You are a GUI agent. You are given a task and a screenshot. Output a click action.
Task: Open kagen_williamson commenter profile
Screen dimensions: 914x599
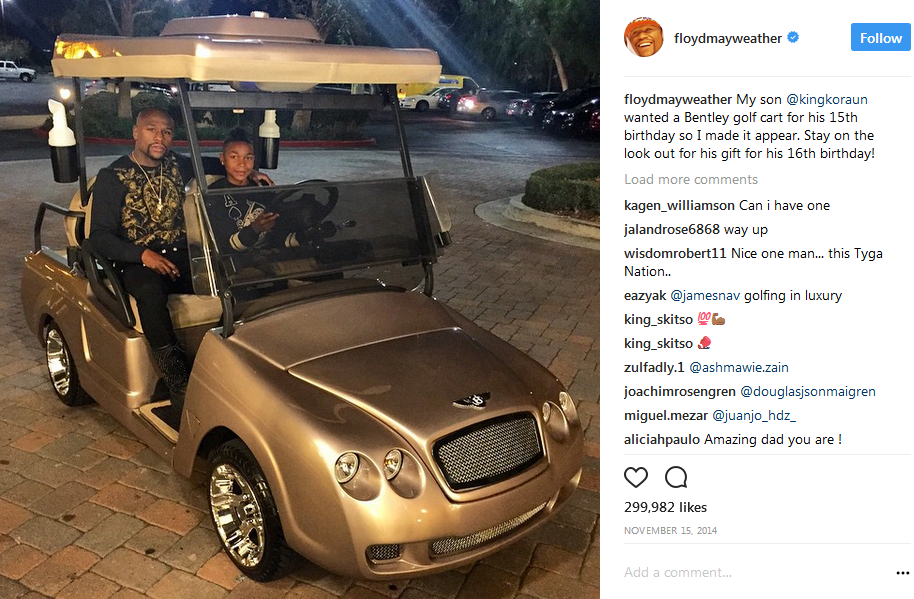coord(679,206)
